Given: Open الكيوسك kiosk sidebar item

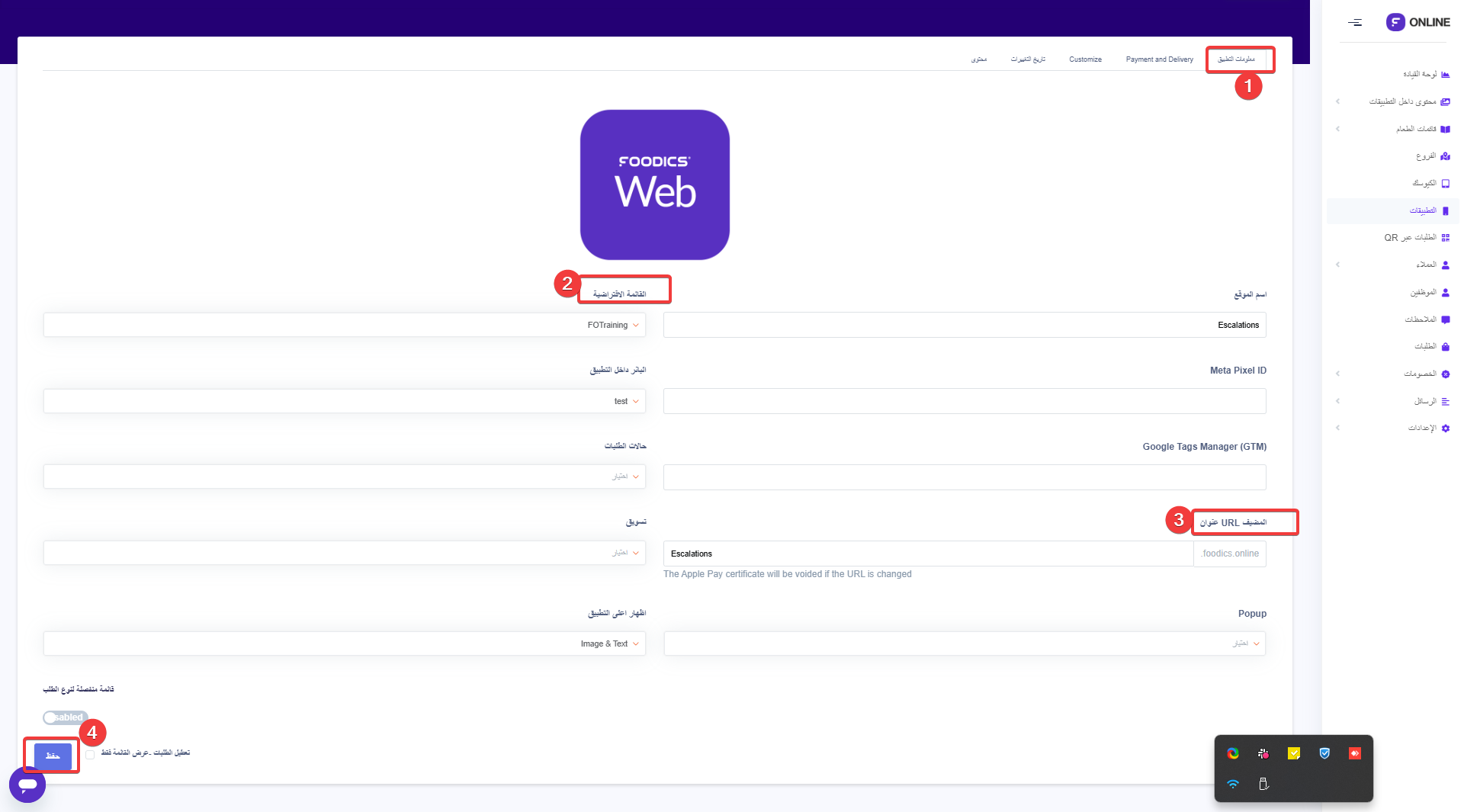Looking at the screenshot, I should [1430, 183].
